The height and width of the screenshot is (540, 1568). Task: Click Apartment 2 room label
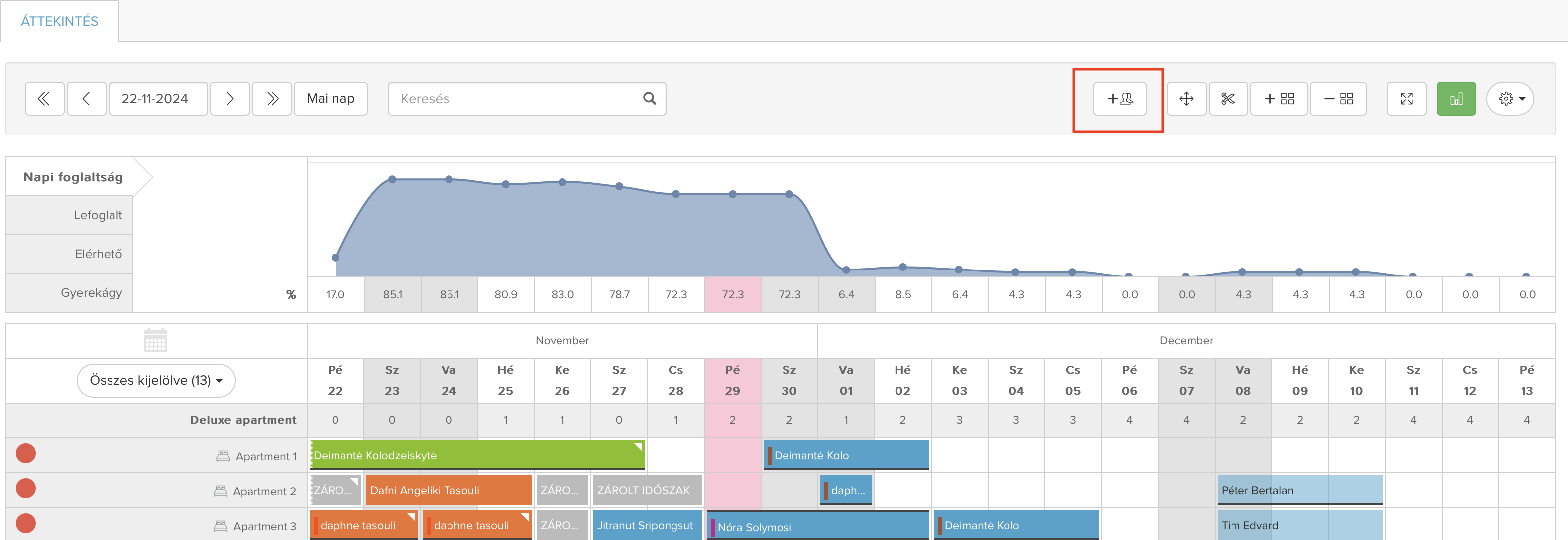(x=265, y=491)
